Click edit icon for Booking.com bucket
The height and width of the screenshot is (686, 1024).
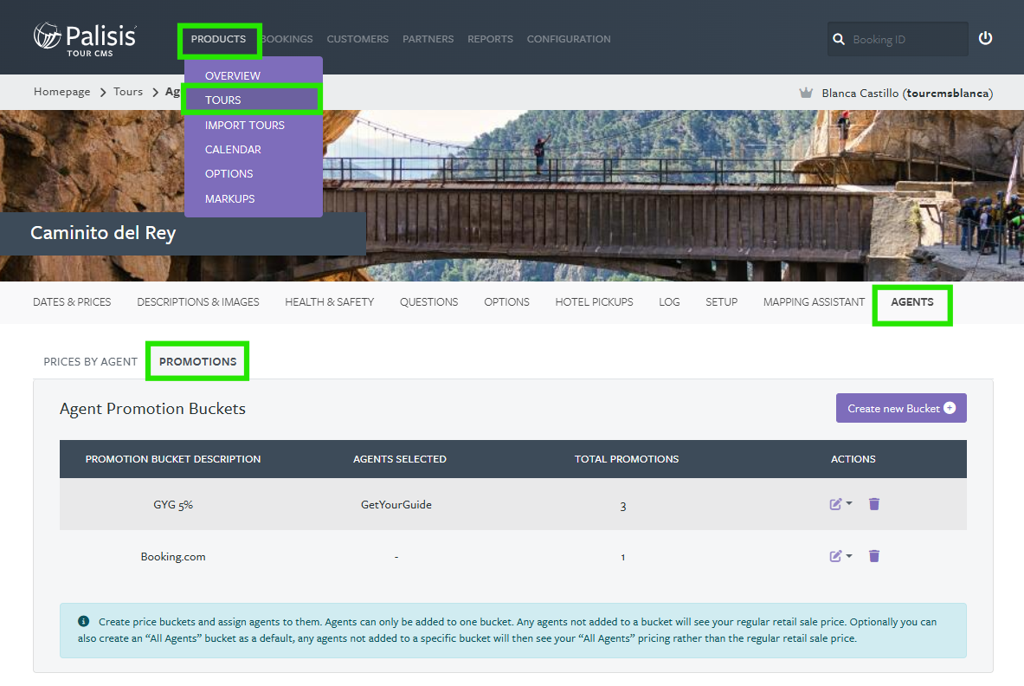click(x=835, y=556)
